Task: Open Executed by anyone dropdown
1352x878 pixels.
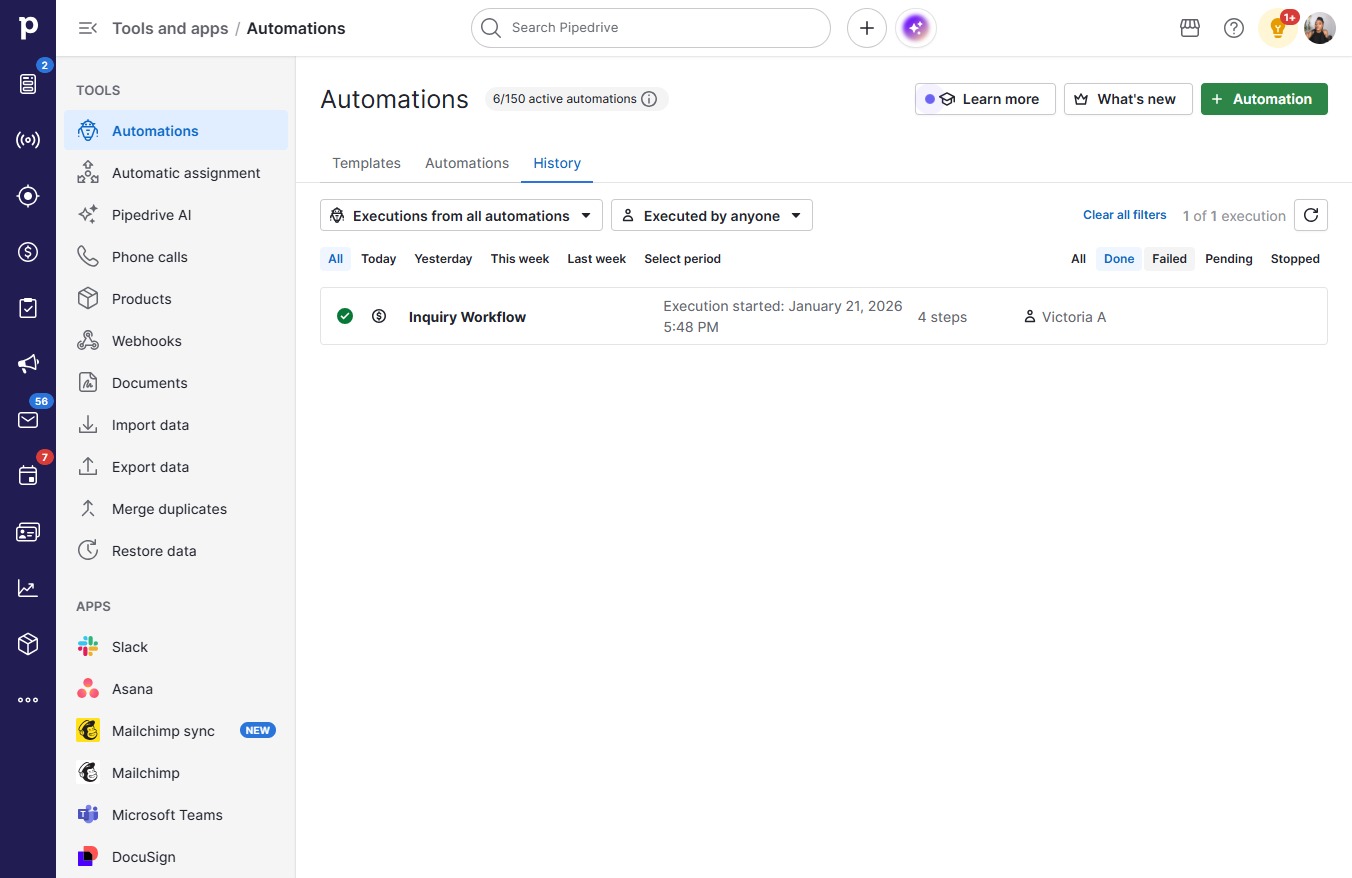Action: tap(712, 215)
